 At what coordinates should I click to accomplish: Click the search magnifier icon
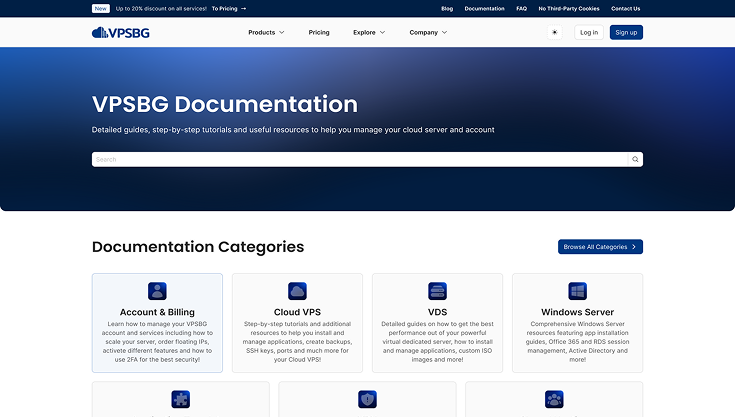pos(635,159)
